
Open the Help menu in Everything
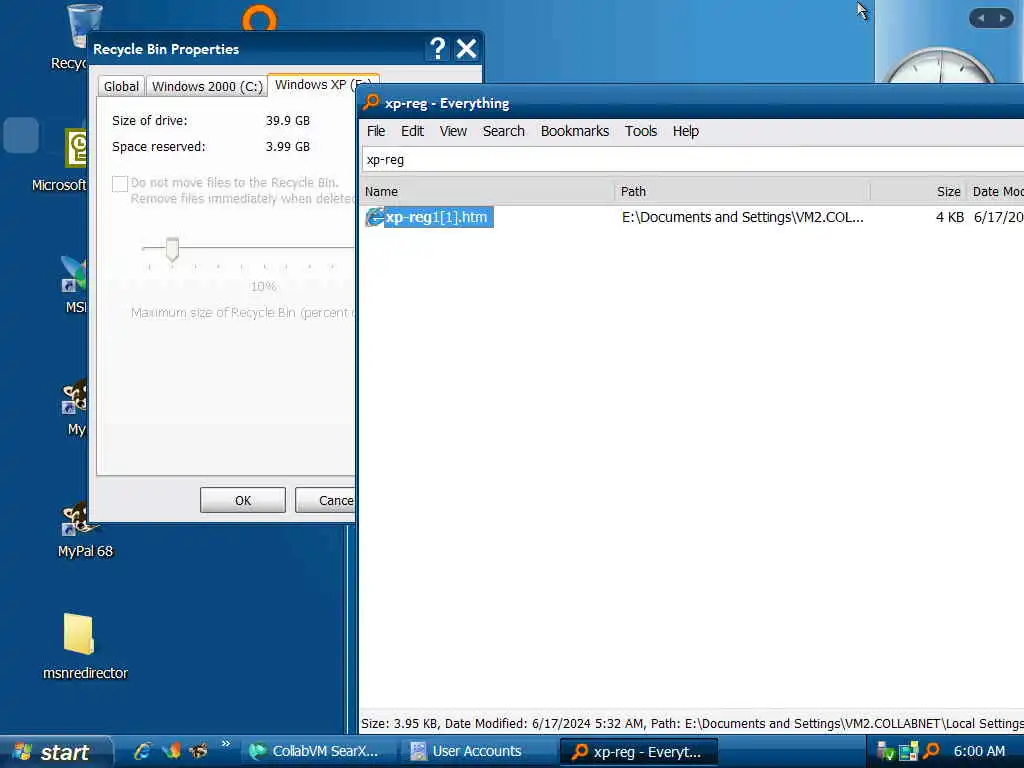pos(686,131)
